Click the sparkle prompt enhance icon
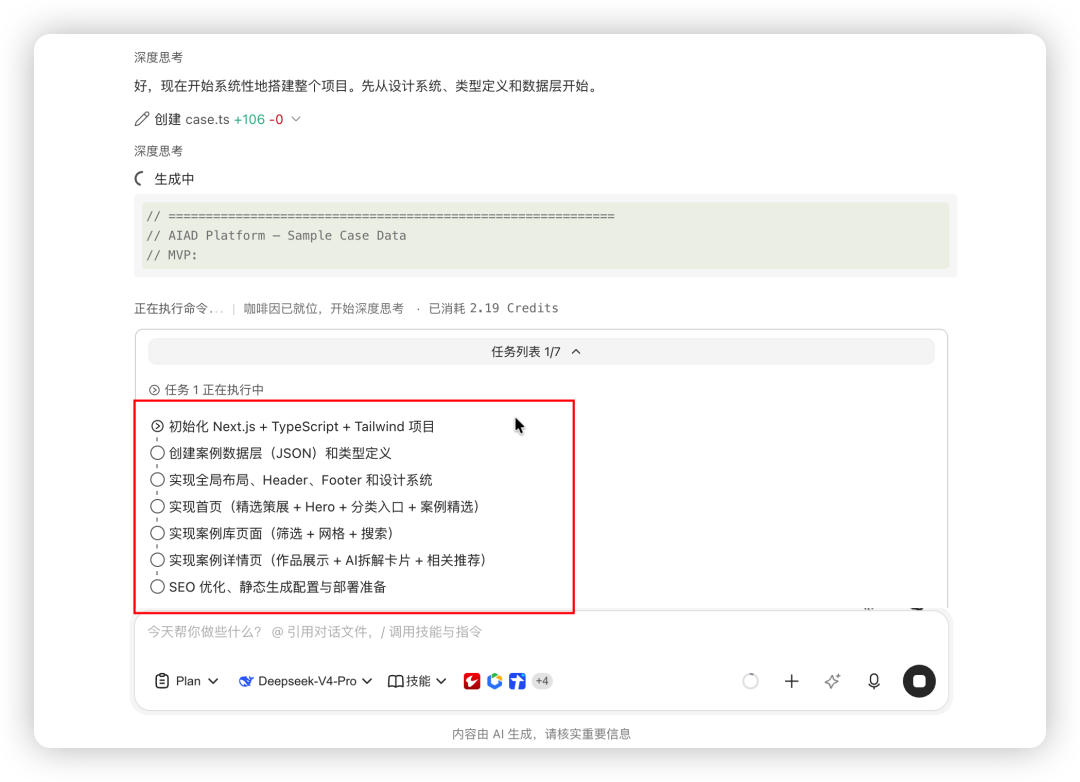 pos(833,681)
